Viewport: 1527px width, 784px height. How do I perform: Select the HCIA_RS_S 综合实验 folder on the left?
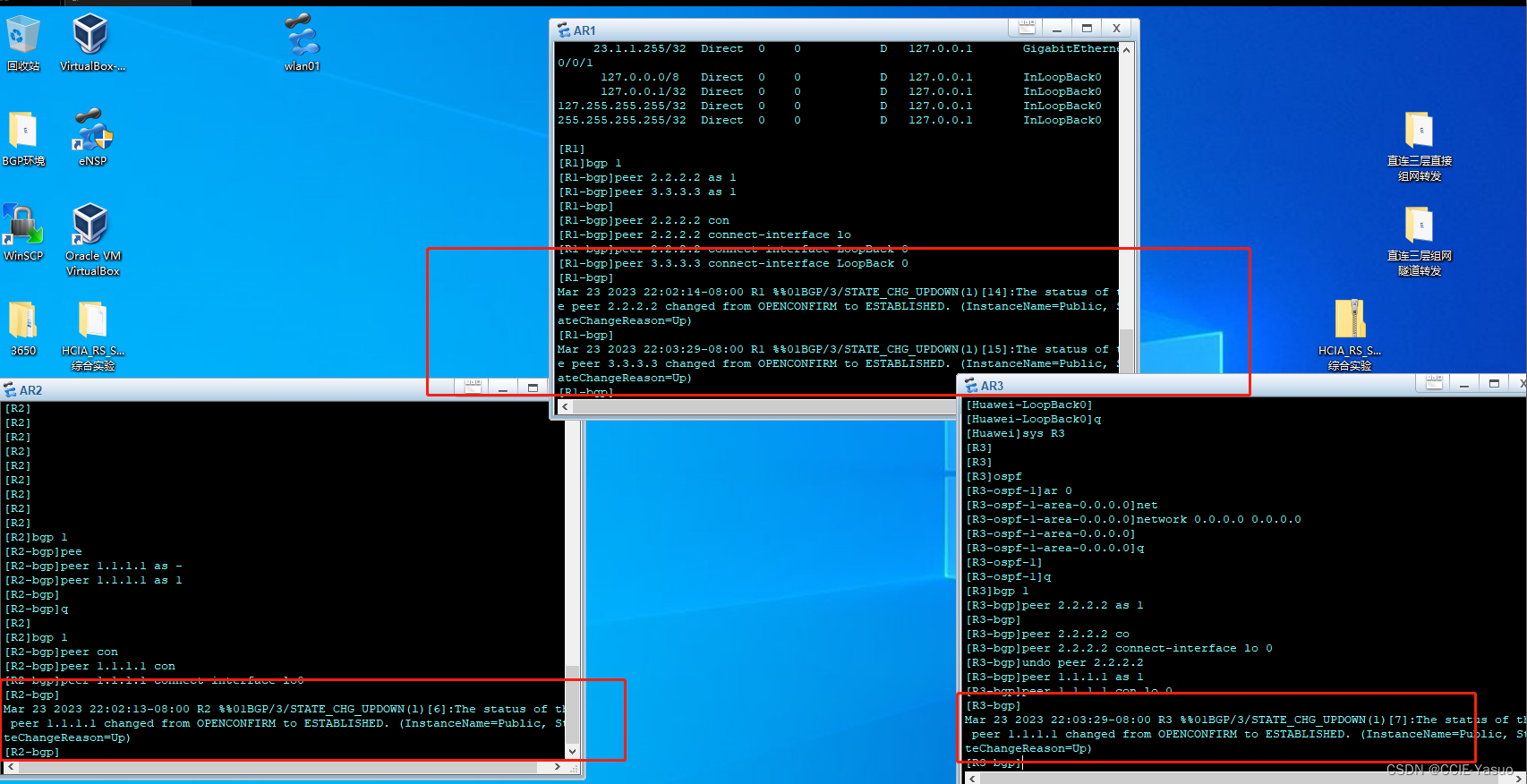coord(92,335)
